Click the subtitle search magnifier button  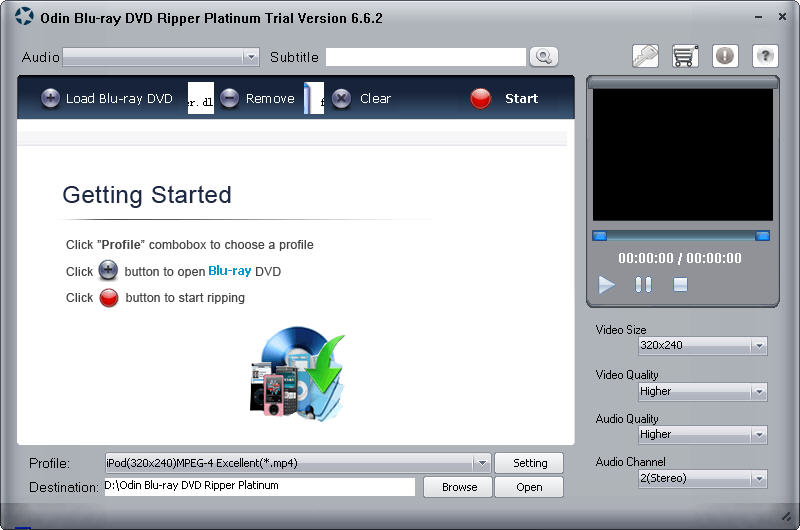tap(544, 57)
